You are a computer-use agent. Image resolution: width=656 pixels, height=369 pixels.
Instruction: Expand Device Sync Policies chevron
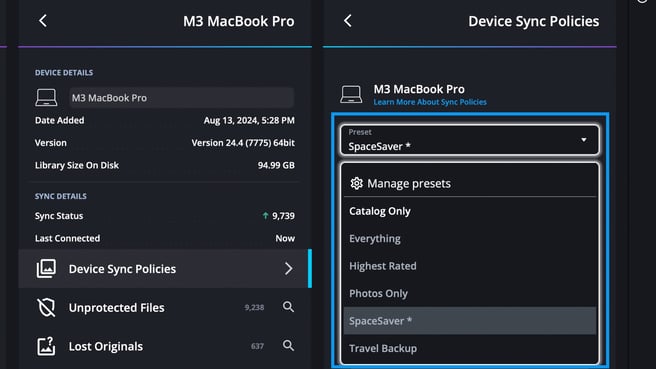[288, 269]
